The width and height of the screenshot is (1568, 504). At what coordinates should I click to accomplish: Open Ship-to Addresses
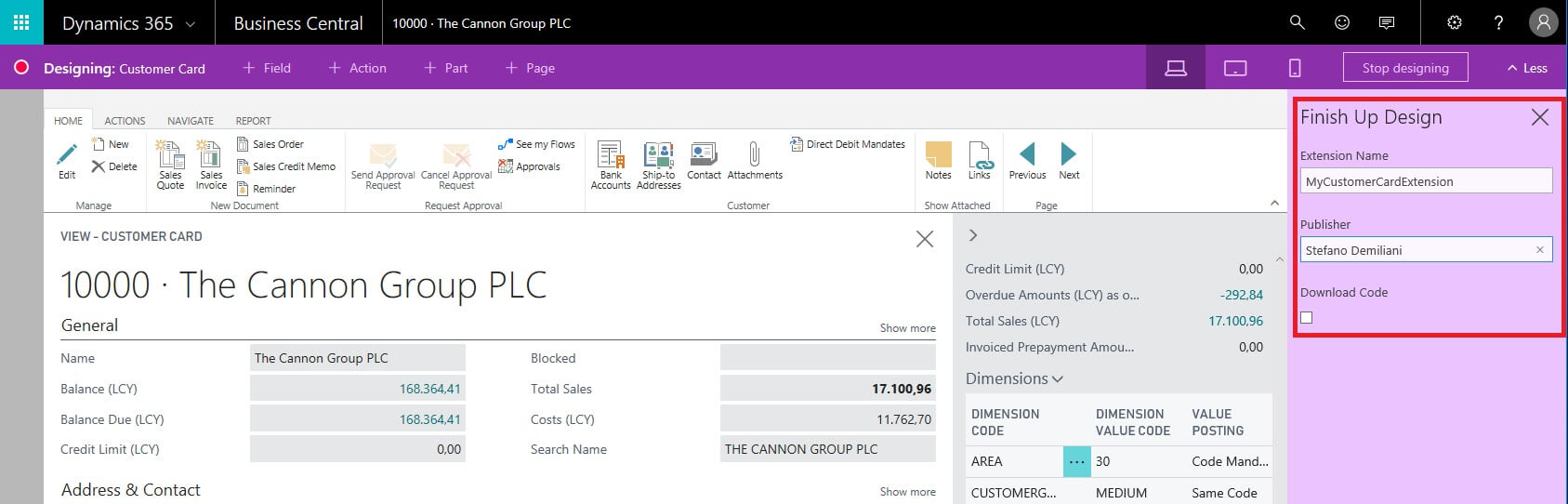(659, 166)
